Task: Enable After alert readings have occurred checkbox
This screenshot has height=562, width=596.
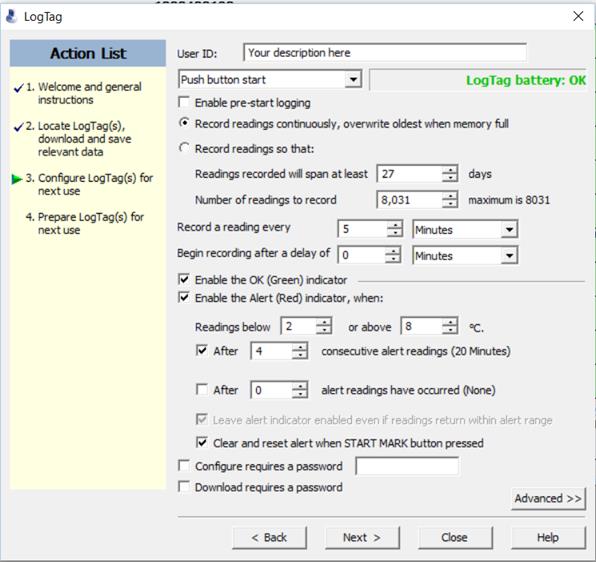Action: pyautogui.click(x=202, y=389)
